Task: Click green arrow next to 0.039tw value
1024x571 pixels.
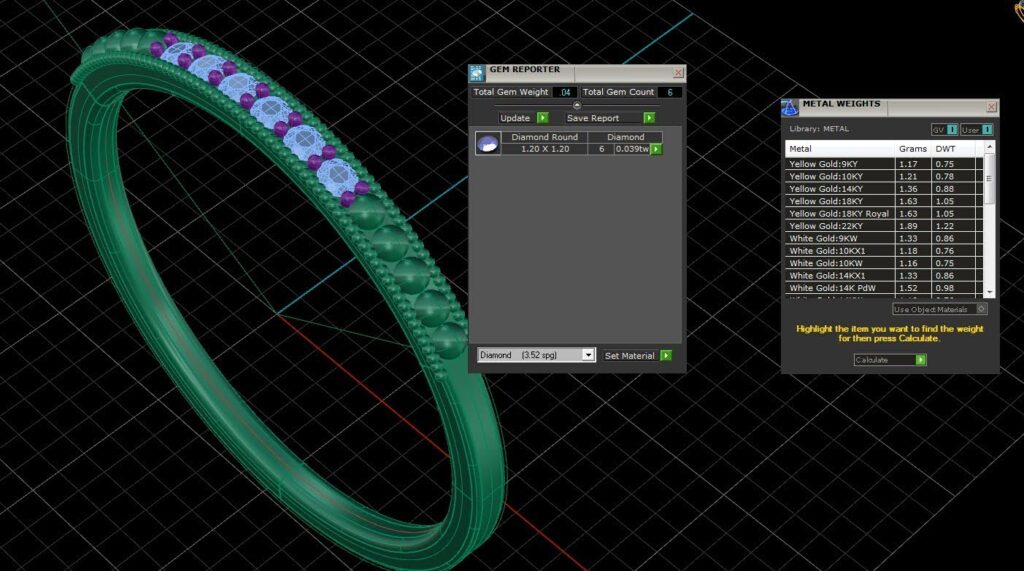Action: pos(656,149)
